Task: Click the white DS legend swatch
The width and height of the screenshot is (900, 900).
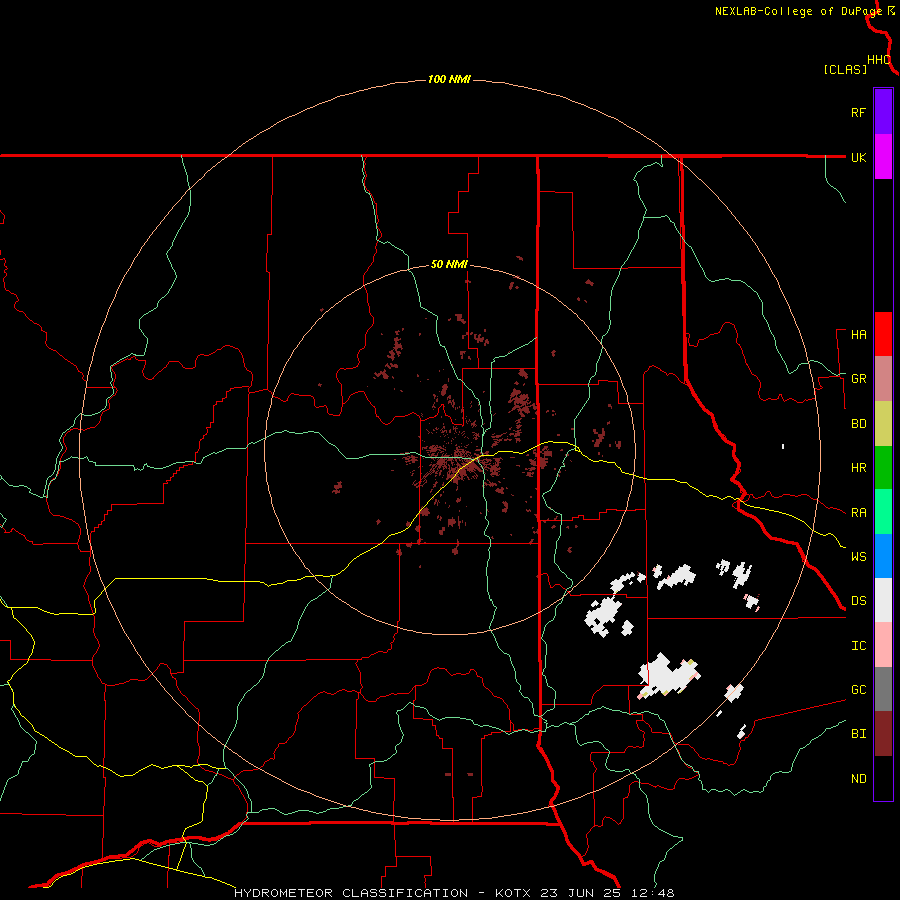Action: click(x=883, y=600)
